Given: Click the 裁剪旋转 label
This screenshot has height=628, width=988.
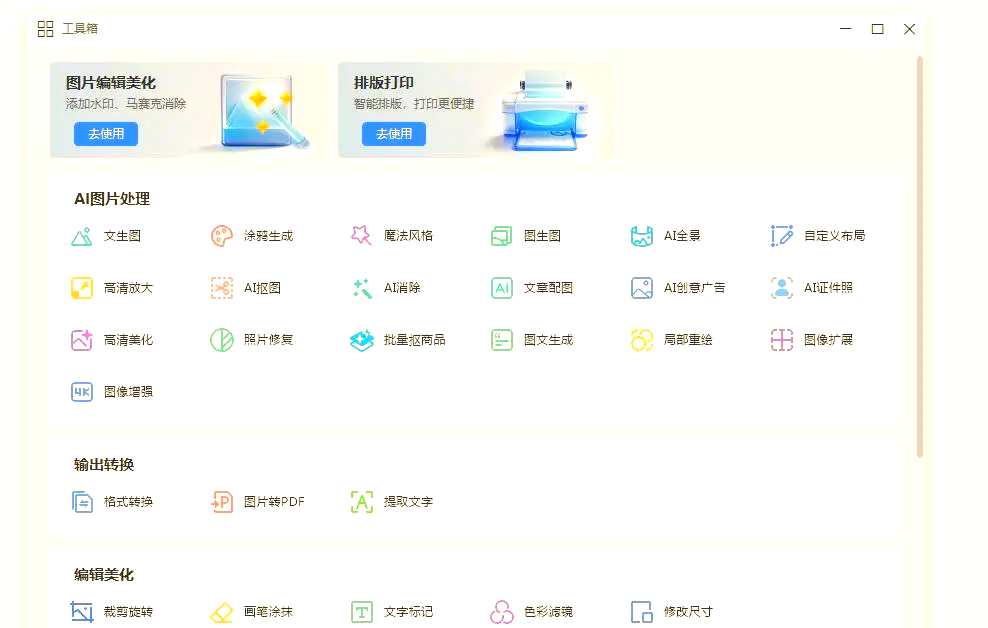Looking at the screenshot, I should tap(129, 612).
